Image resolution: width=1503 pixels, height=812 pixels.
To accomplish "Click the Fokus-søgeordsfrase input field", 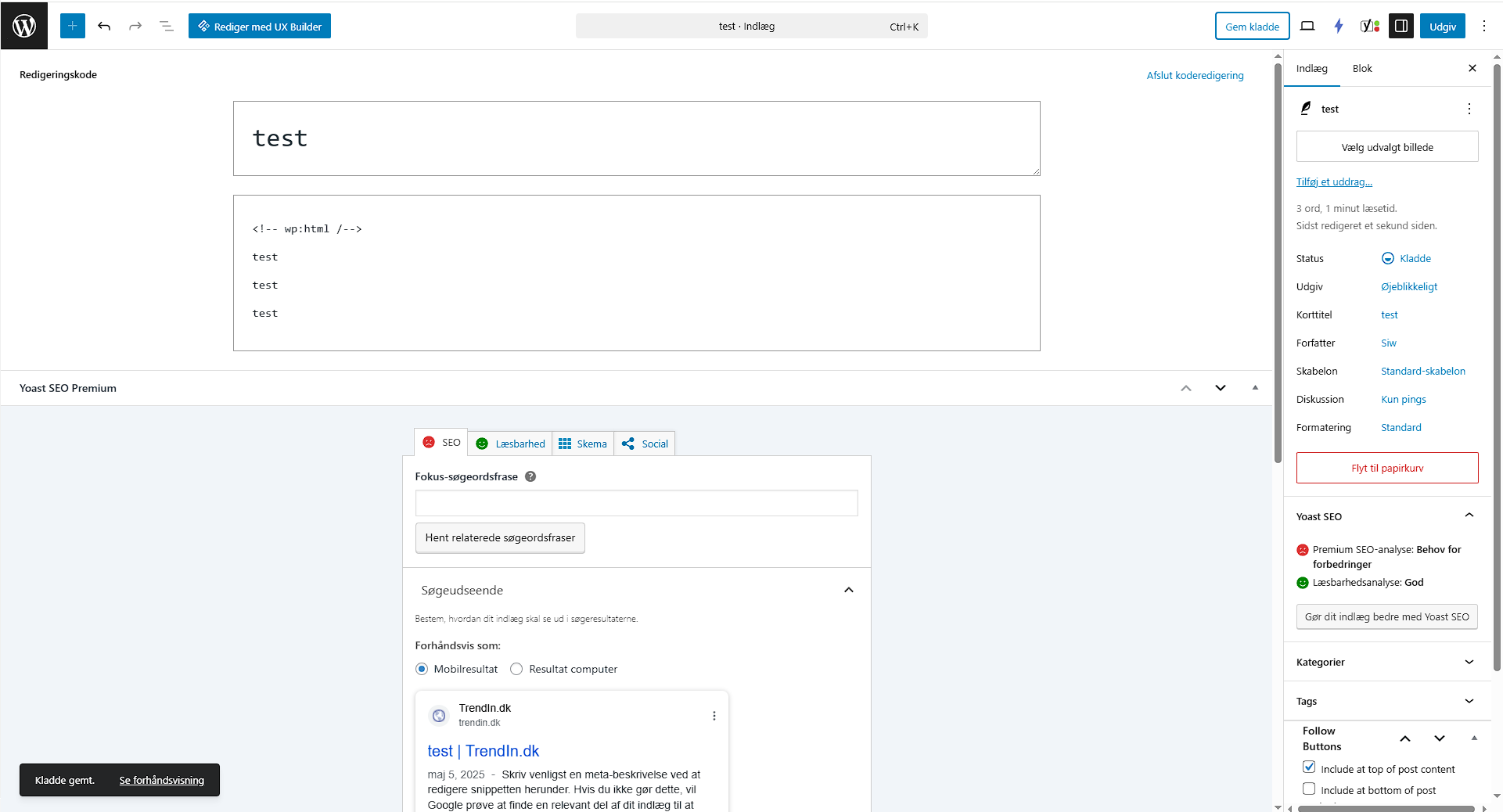I will click(636, 503).
